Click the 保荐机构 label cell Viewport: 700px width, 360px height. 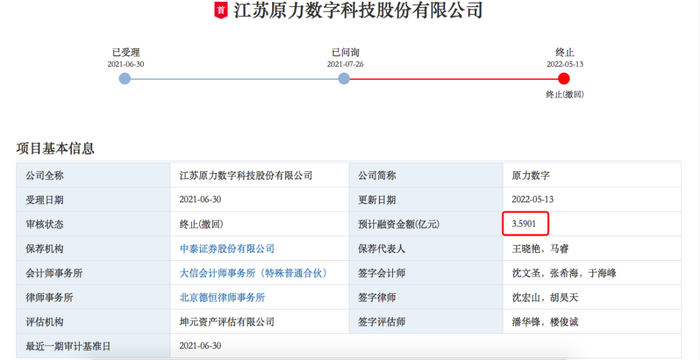(x=93, y=249)
